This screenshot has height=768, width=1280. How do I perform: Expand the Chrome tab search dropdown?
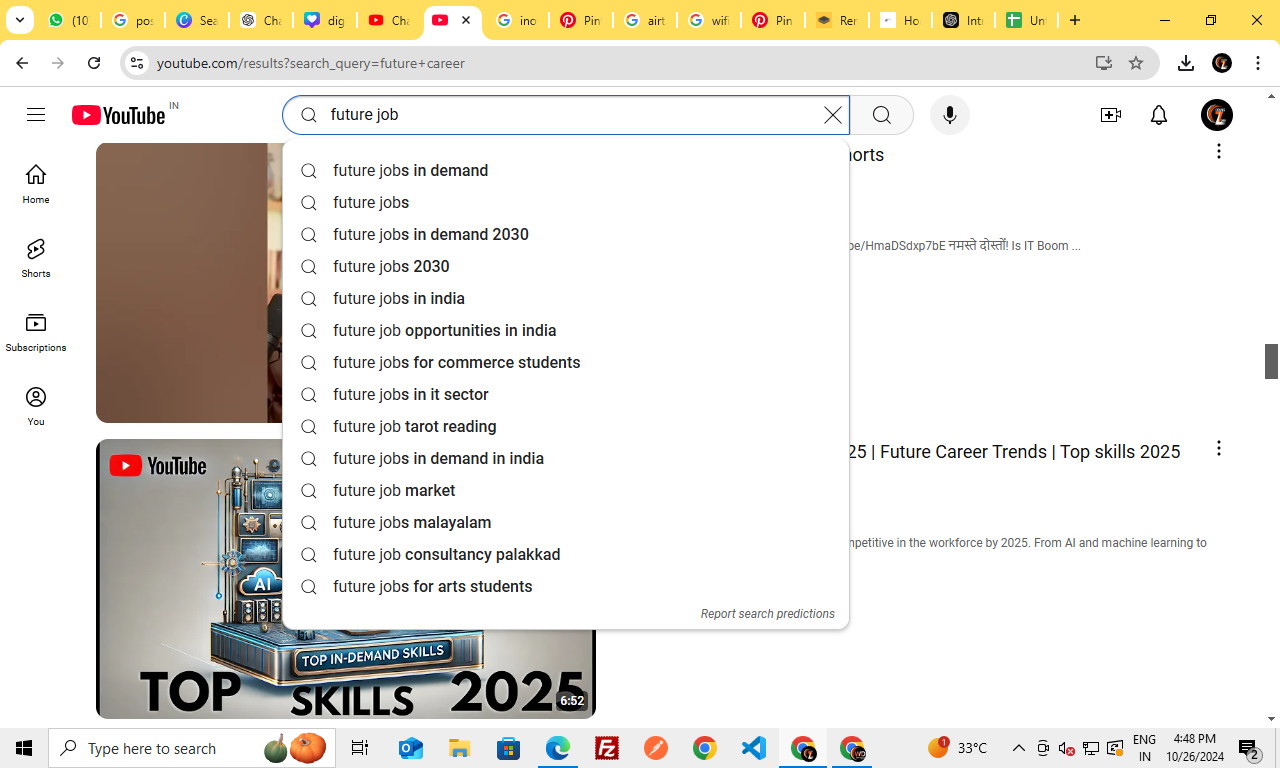pyautogui.click(x=20, y=20)
